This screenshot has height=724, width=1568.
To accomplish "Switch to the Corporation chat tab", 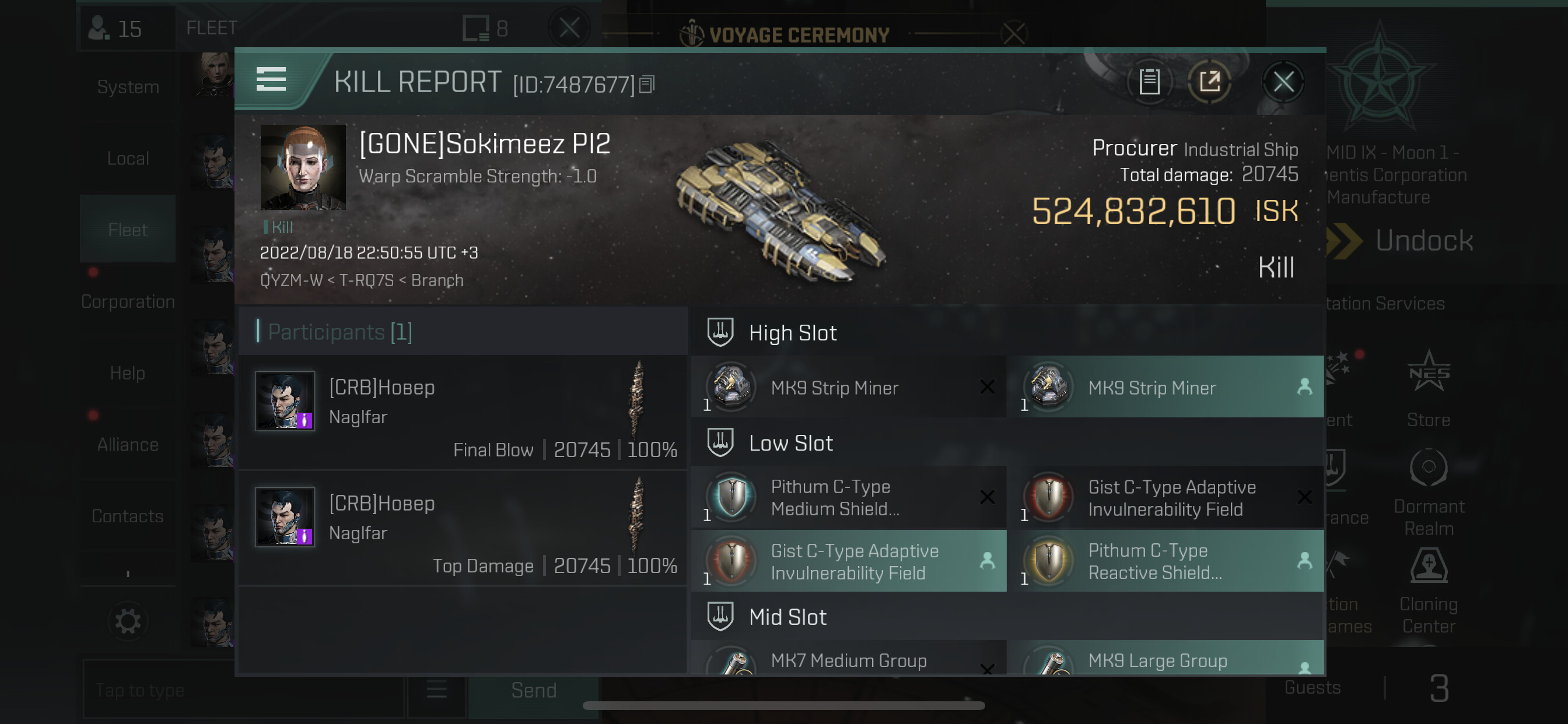I will 128,301.
